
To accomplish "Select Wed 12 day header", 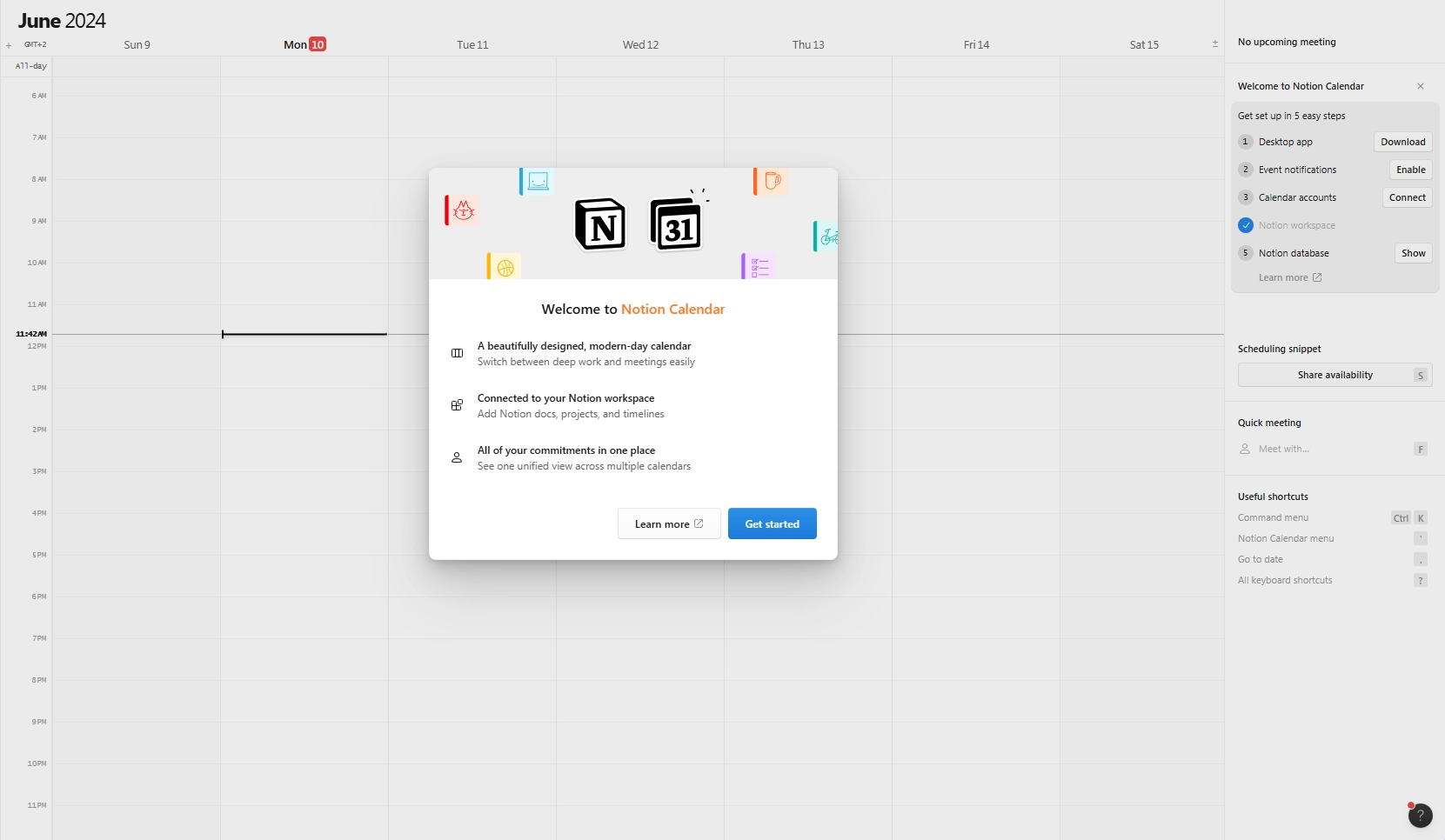I will (640, 44).
